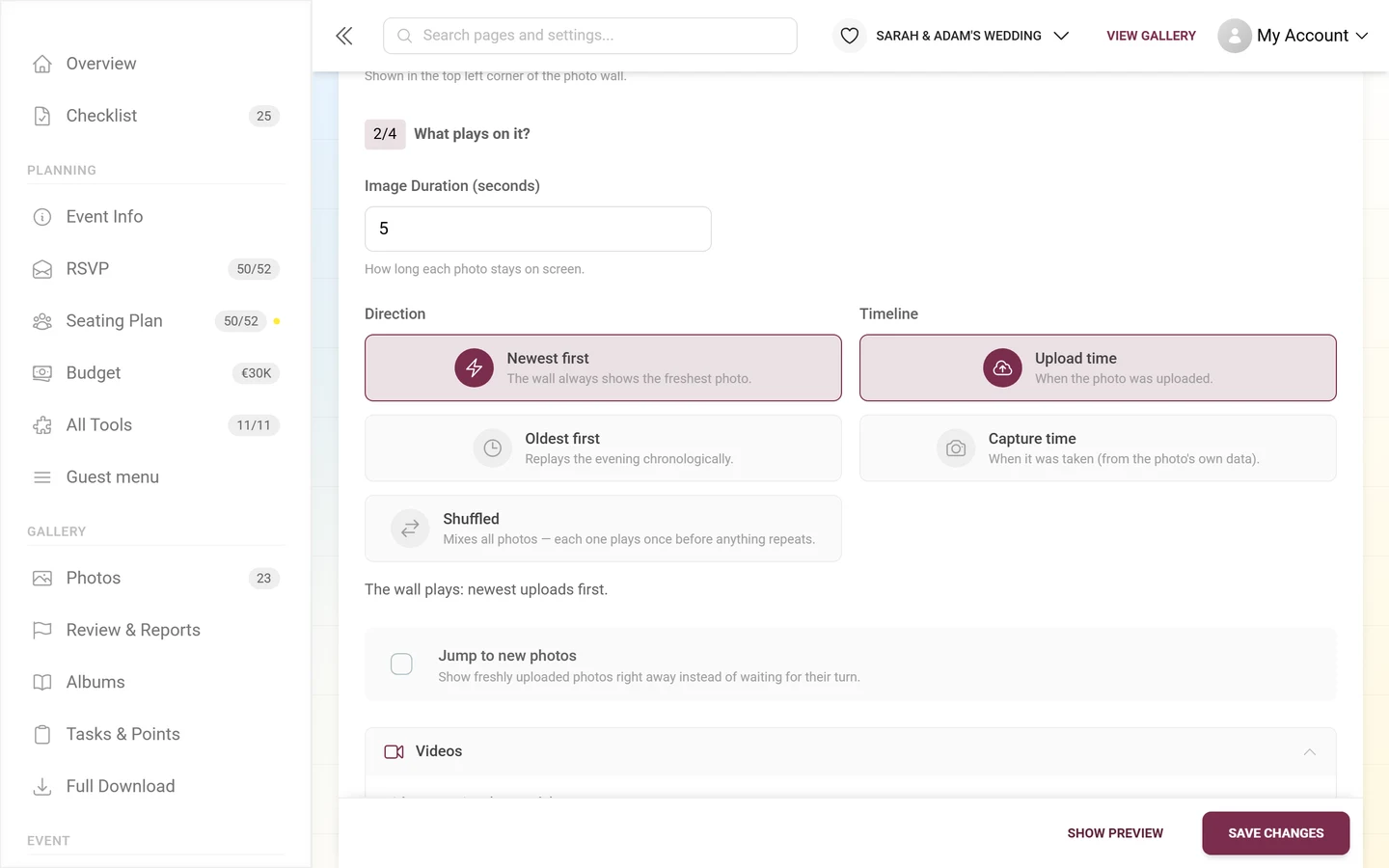The width and height of the screenshot is (1389, 868).
Task: Click the clock icon in Oldest first
Action: 492,448
